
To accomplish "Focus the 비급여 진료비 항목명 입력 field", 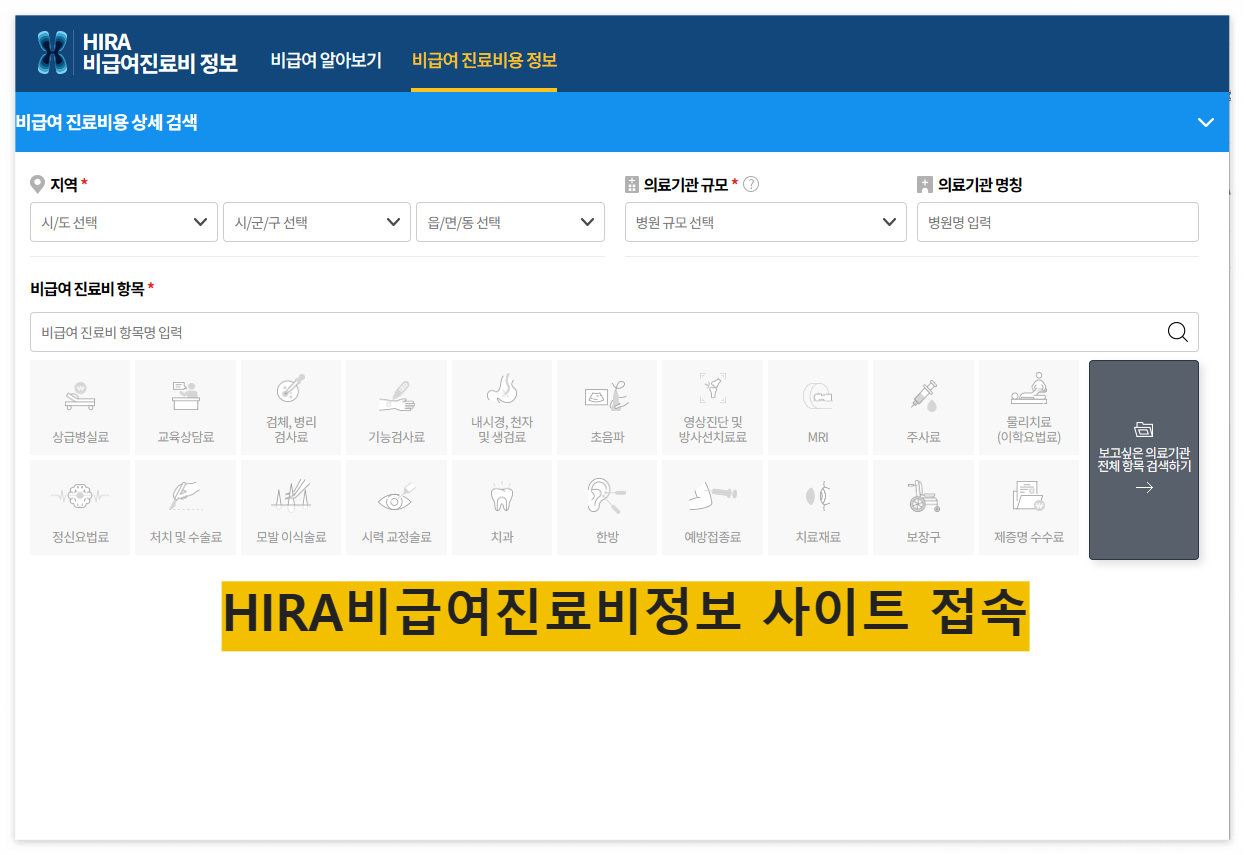I will 614,332.
